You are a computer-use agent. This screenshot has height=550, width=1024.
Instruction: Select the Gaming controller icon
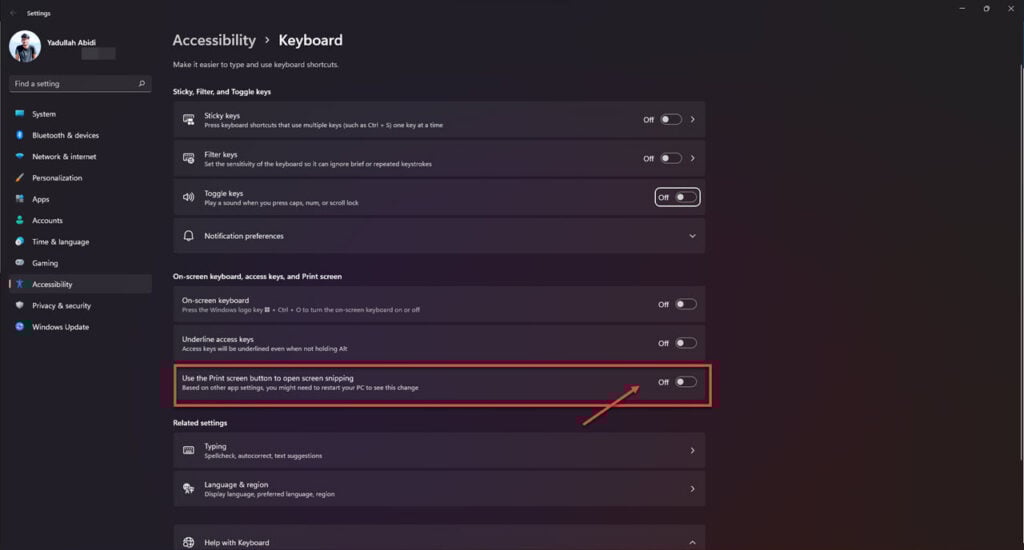(20, 263)
